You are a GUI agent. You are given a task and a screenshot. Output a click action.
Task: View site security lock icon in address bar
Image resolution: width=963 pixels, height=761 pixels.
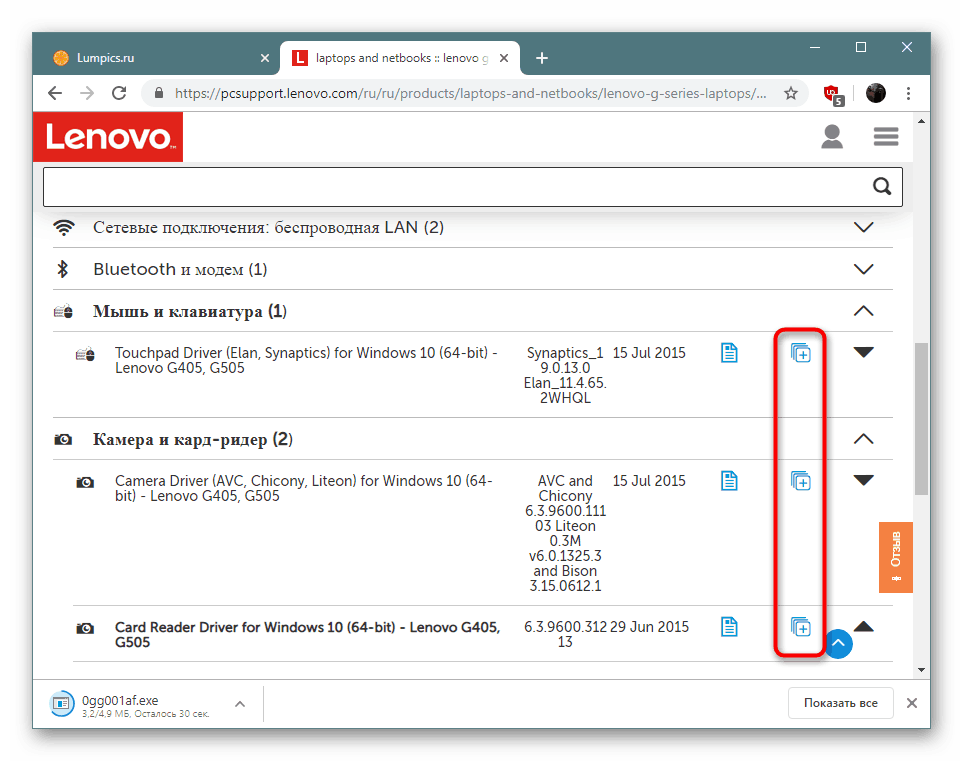point(159,93)
